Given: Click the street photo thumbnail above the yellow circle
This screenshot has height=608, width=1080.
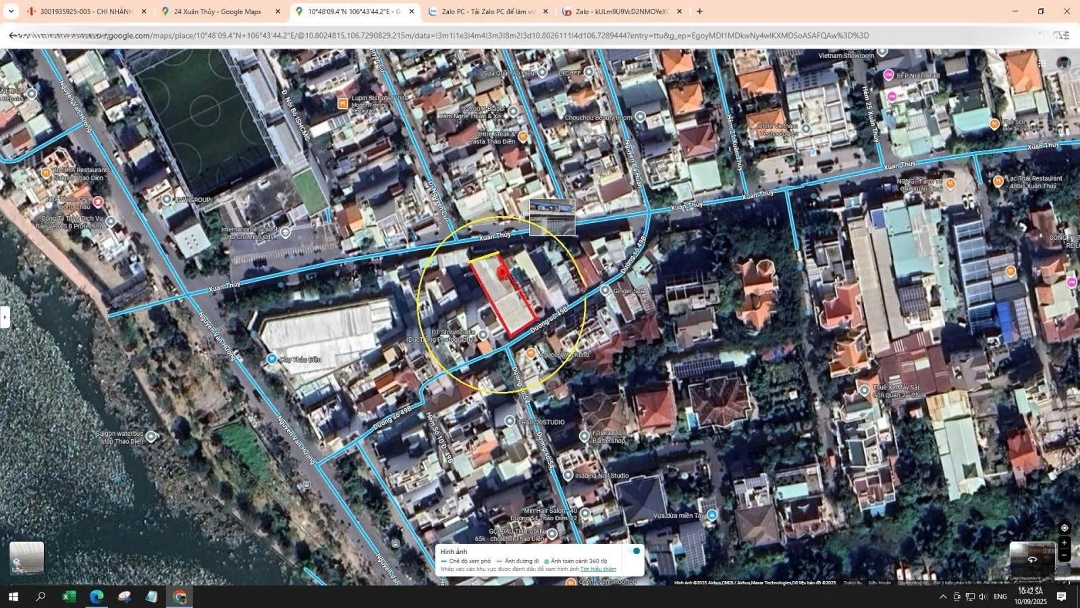Looking at the screenshot, I should 552,217.
